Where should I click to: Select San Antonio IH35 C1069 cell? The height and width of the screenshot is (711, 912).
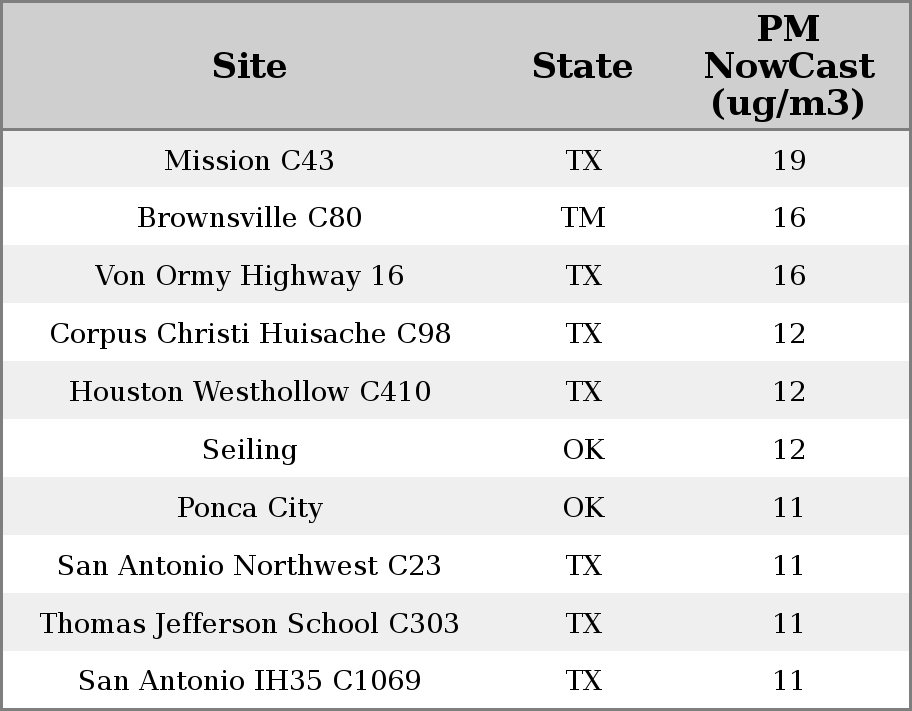coord(249,681)
